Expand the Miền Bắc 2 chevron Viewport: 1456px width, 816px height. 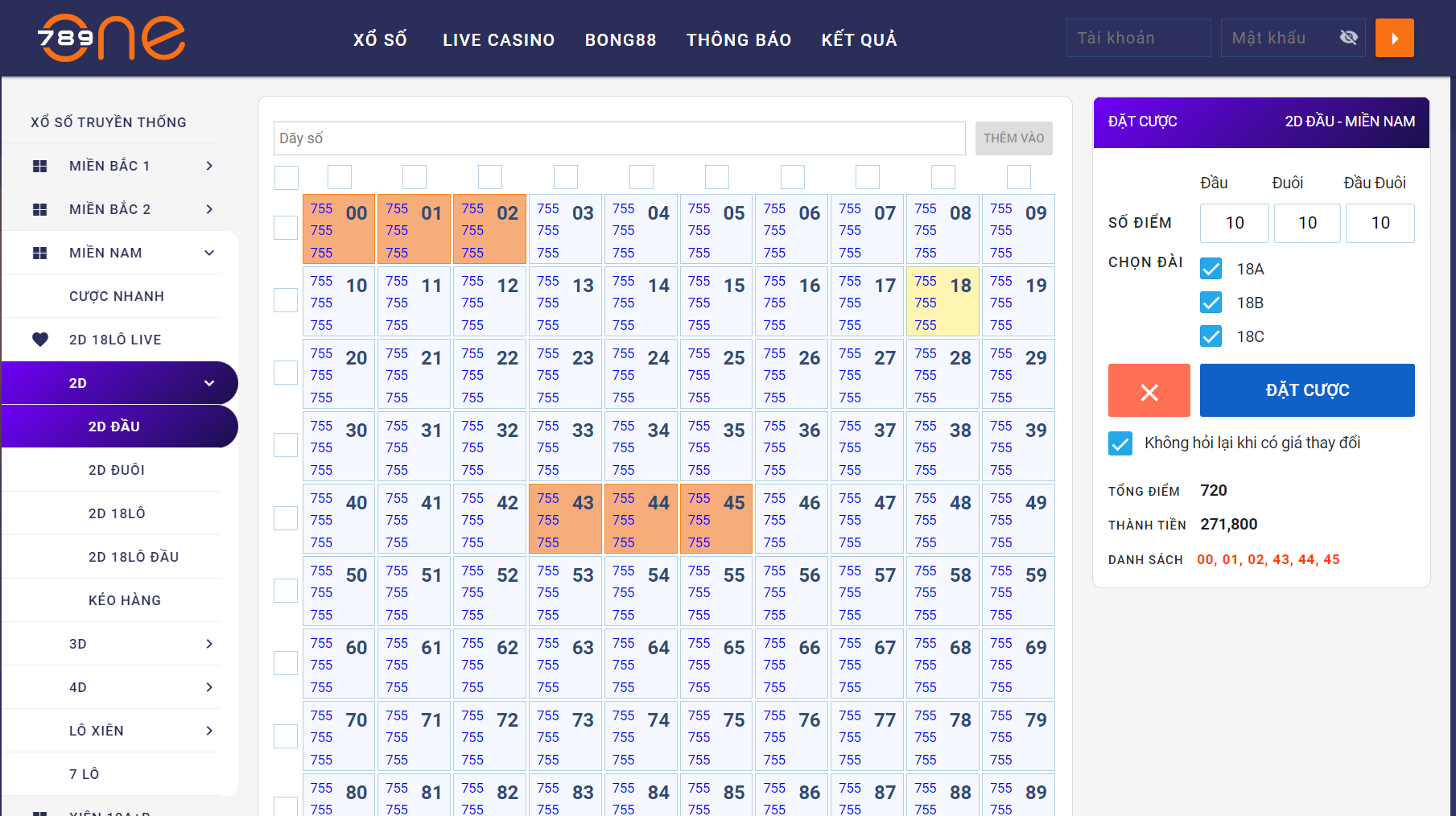209,209
